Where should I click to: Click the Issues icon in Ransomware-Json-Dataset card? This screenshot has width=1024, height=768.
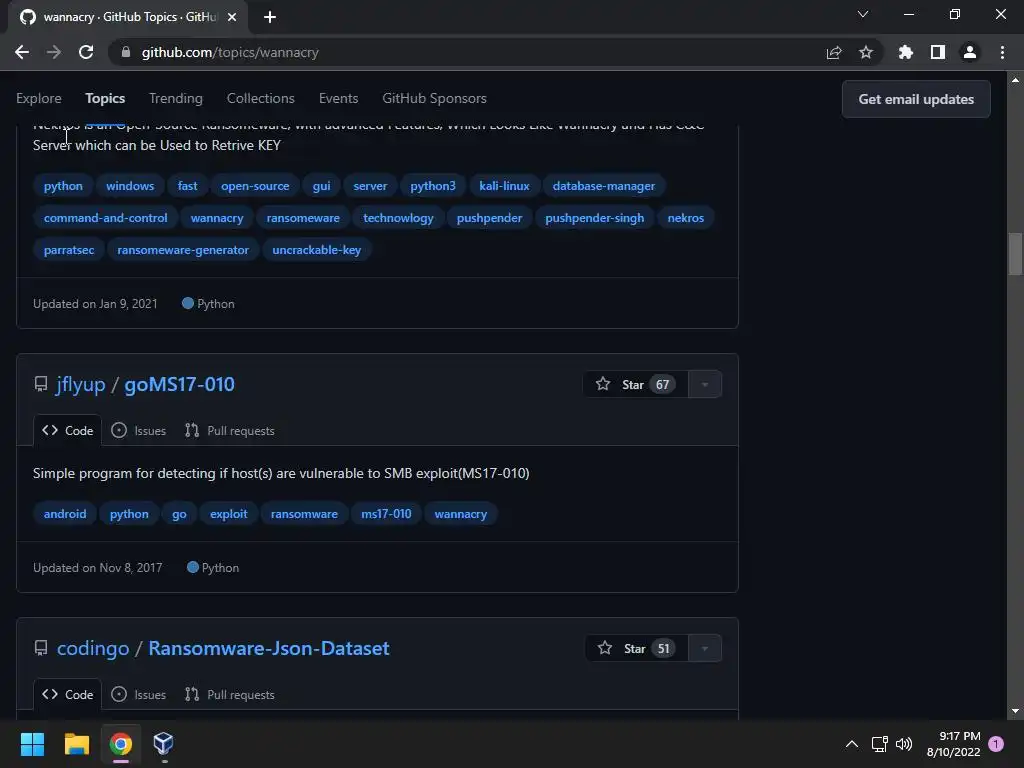(119, 694)
